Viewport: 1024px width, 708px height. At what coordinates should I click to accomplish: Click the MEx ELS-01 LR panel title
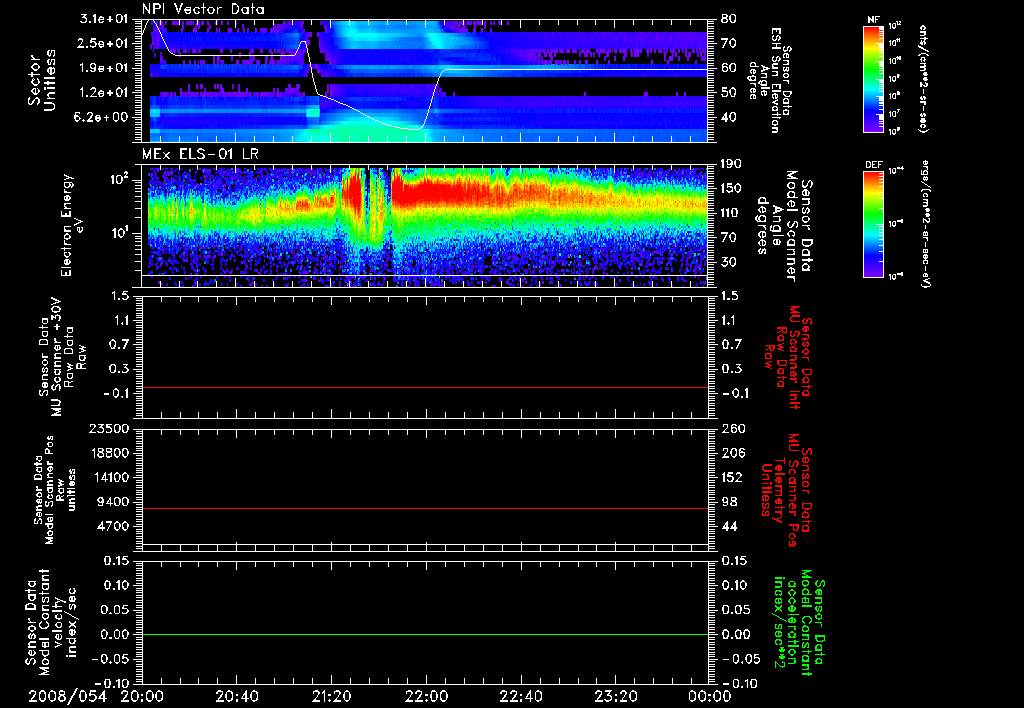click(201, 155)
